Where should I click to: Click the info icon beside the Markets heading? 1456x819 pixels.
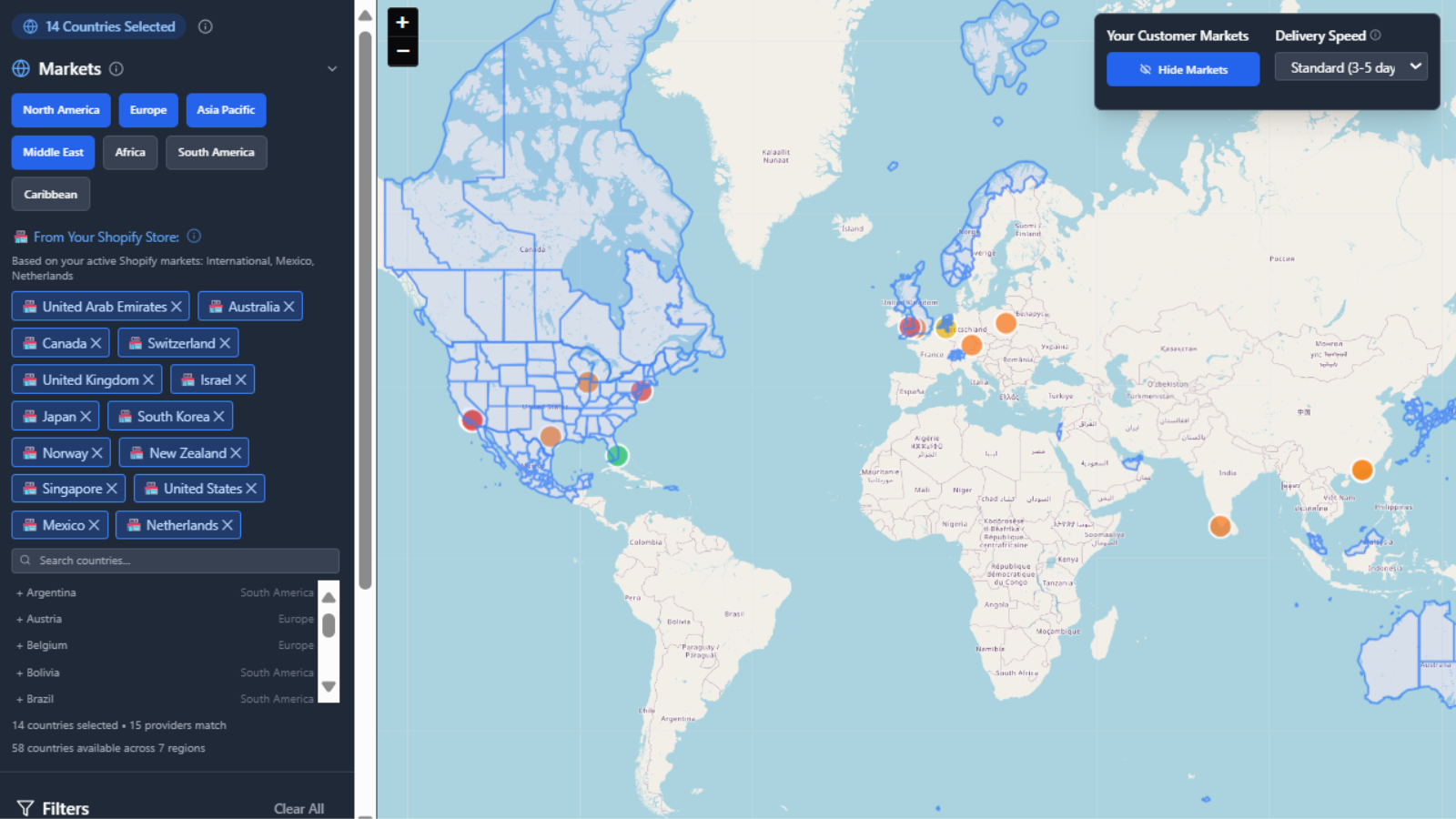click(x=116, y=68)
